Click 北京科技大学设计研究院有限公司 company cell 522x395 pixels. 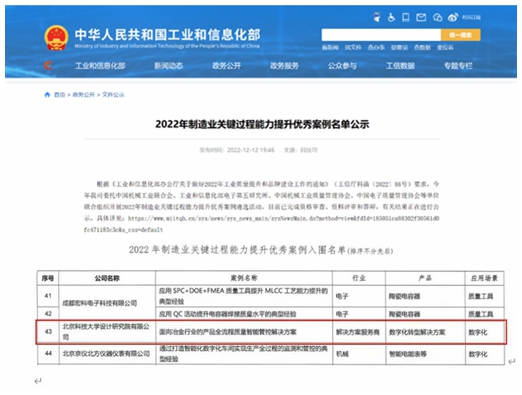click(x=107, y=332)
